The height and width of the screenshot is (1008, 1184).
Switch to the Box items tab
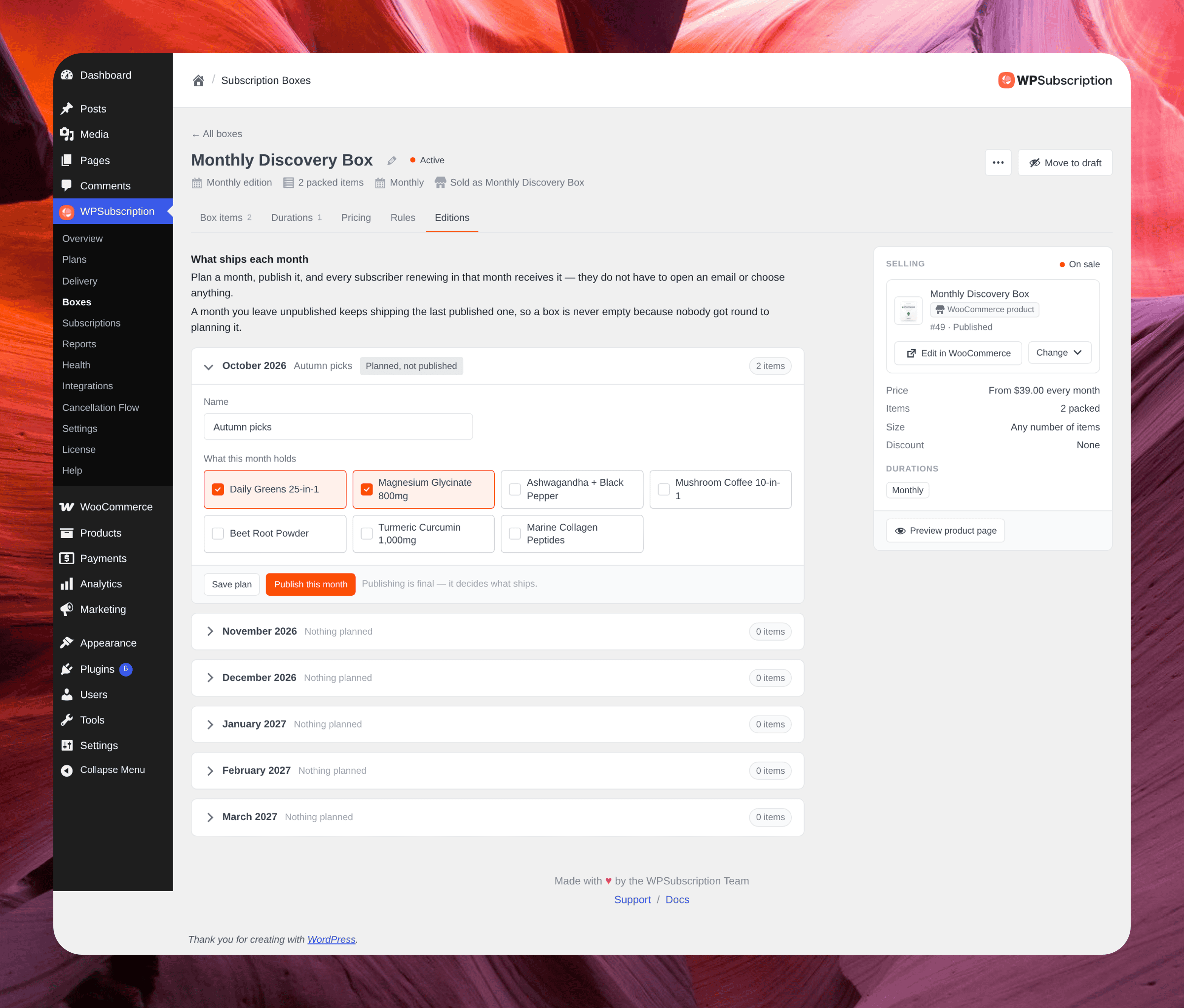pos(225,217)
